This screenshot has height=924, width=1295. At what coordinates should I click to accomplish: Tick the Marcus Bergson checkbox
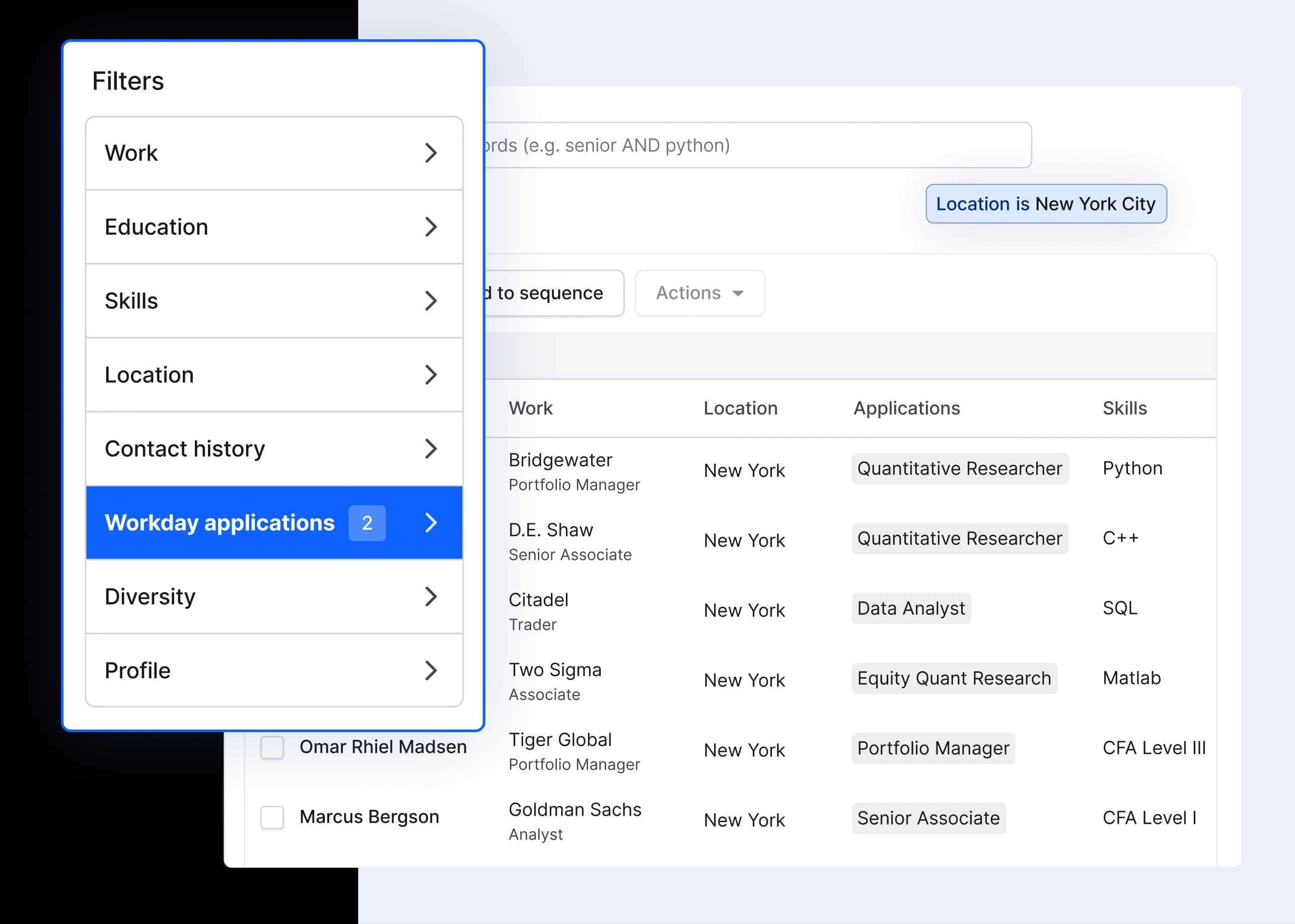(x=272, y=817)
